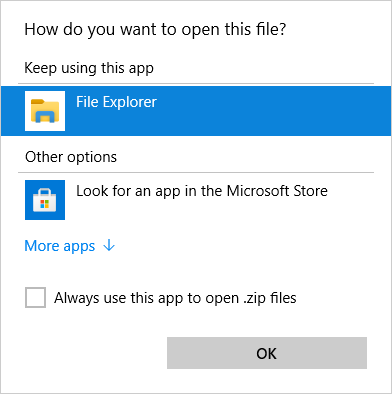
Task: Click the Microsoft Store shopping bag icon
Action: click(x=45, y=200)
